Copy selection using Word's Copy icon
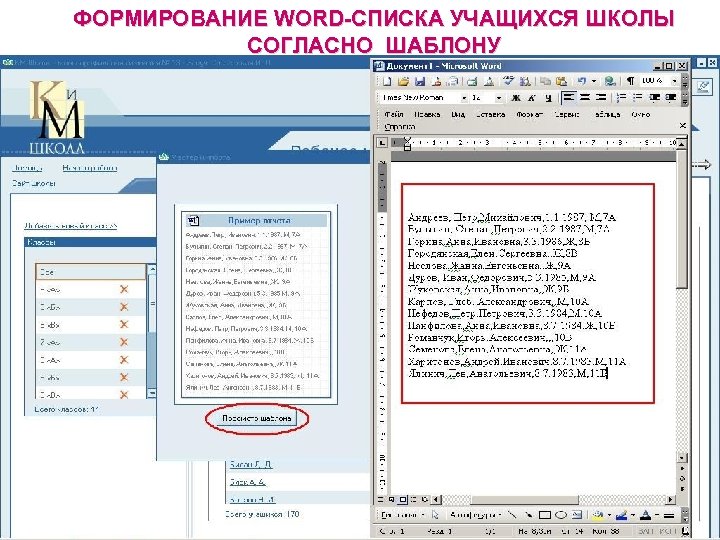This screenshot has width=720, height=540. (x=546, y=82)
